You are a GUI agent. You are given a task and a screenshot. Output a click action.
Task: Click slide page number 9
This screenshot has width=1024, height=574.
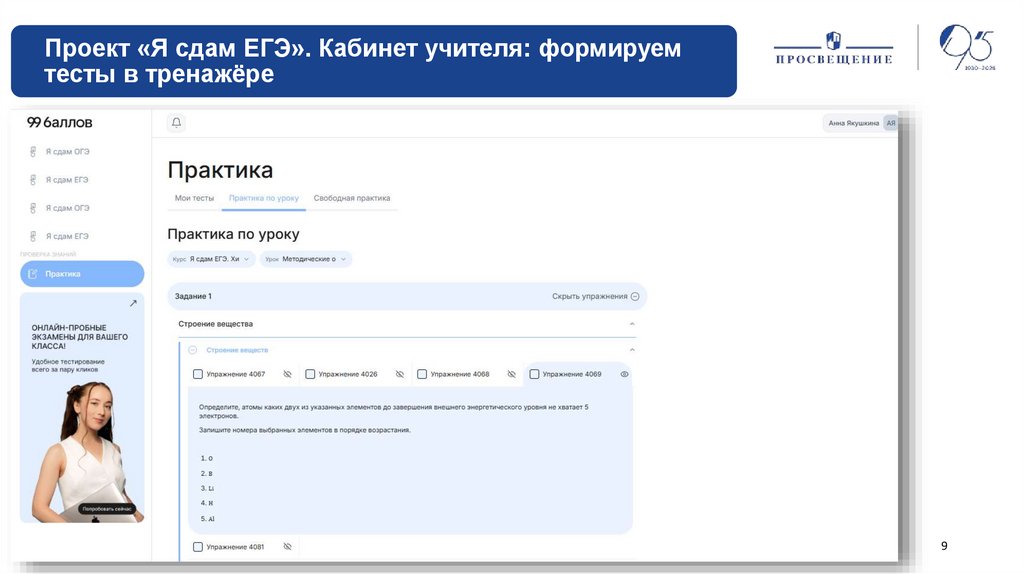[x=944, y=545]
